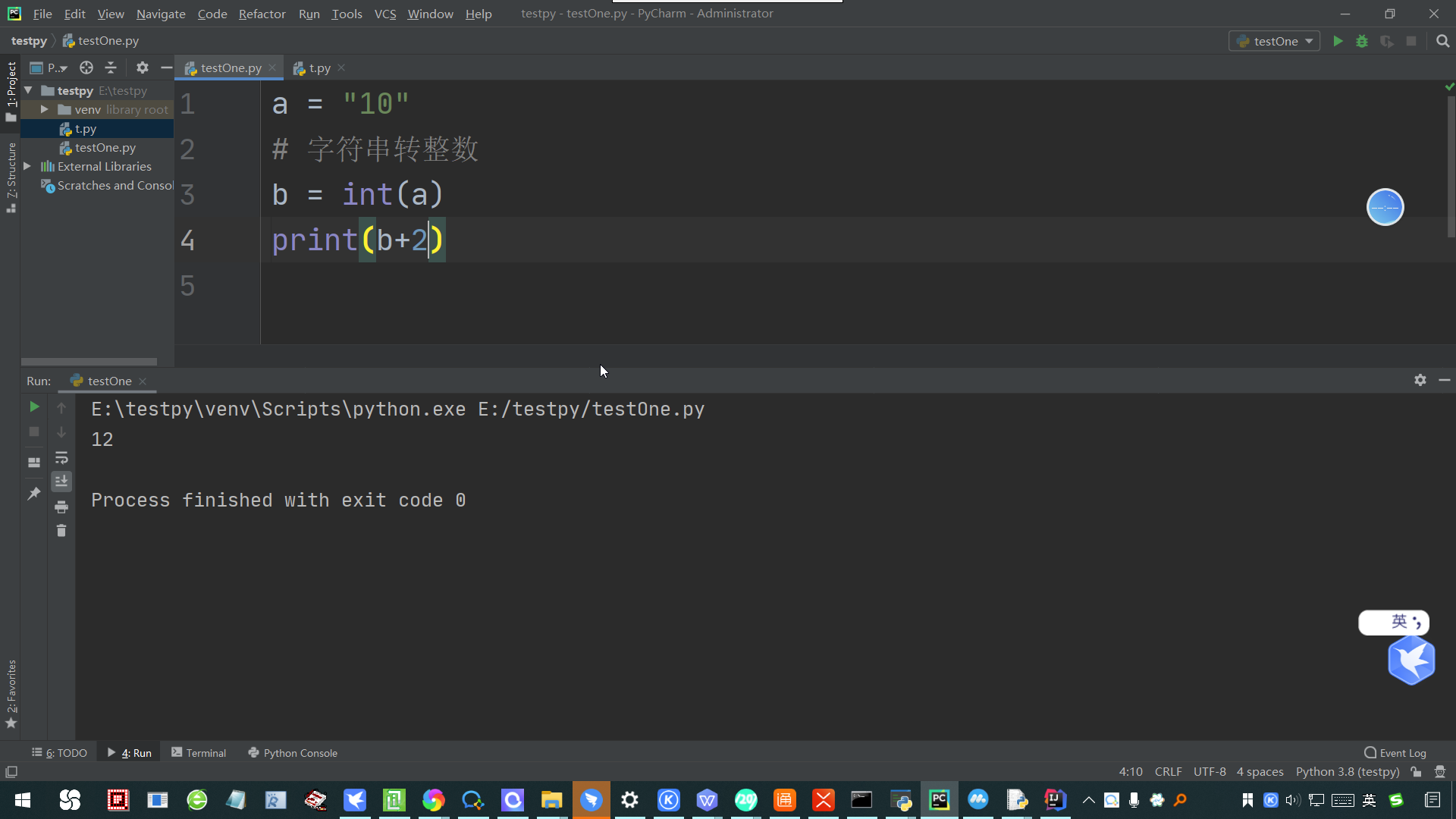
Task: Toggle pin tab in Run panel
Action: tap(34, 494)
